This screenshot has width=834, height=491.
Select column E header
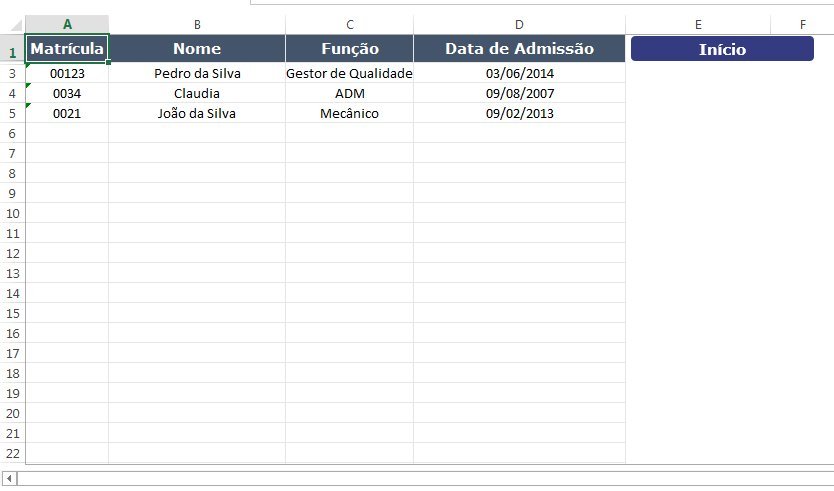tap(697, 24)
